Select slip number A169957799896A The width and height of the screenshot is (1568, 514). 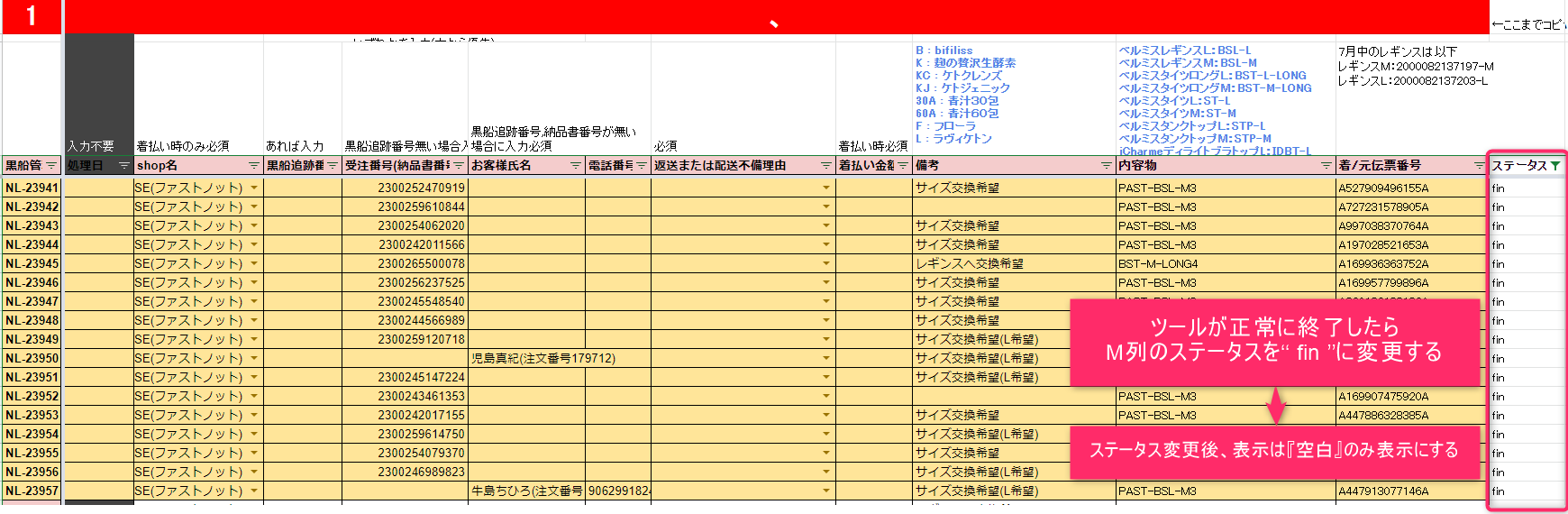[1383, 282]
